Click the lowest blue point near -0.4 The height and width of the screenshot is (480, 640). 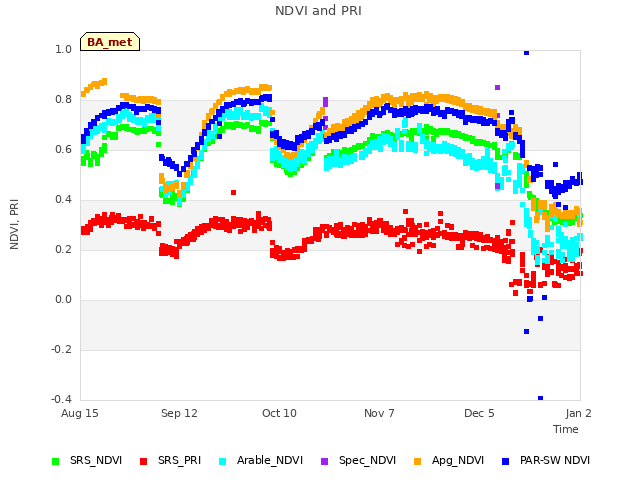540,398
